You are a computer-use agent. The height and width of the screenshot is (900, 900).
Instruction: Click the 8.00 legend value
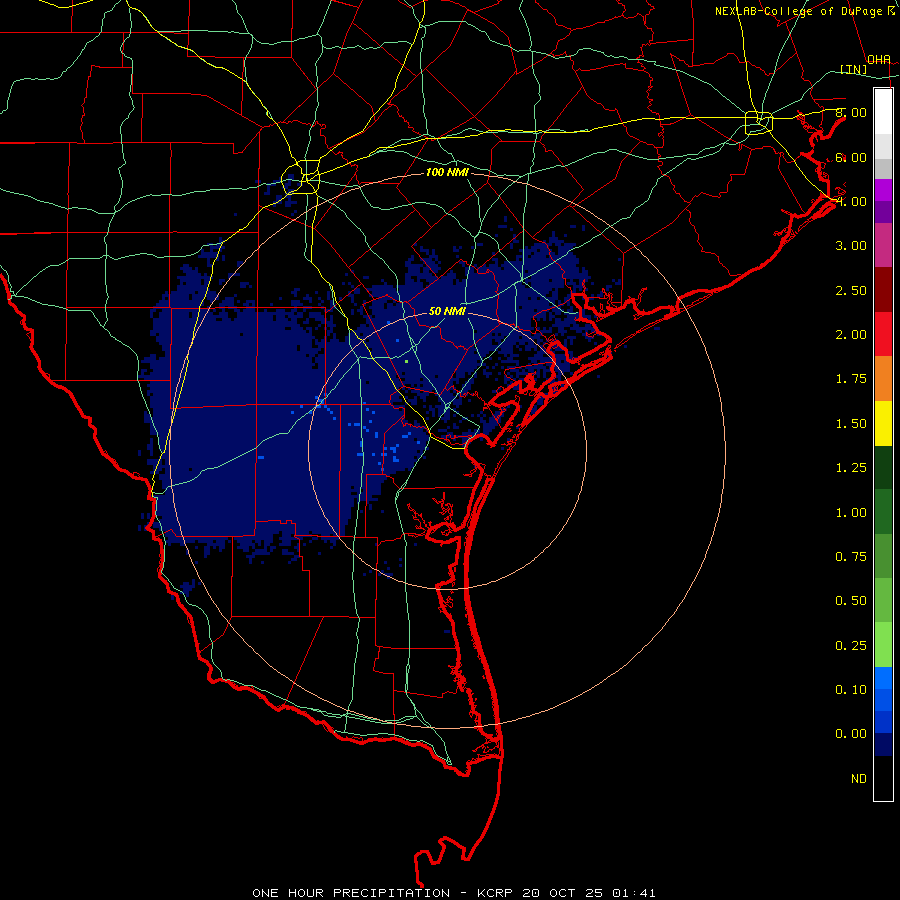click(x=851, y=112)
